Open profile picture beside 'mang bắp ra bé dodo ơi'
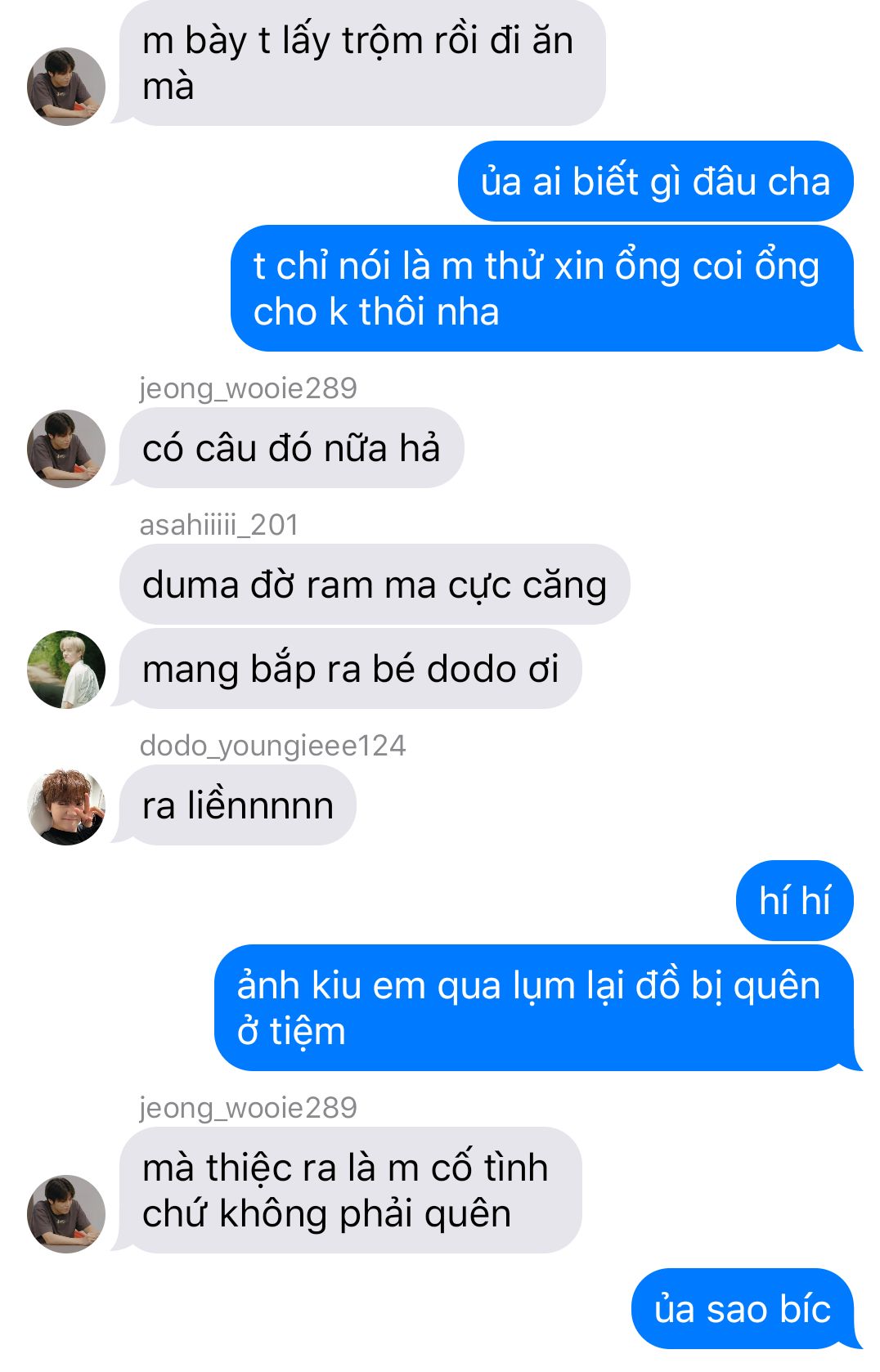 pyautogui.click(x=66, y=670)
